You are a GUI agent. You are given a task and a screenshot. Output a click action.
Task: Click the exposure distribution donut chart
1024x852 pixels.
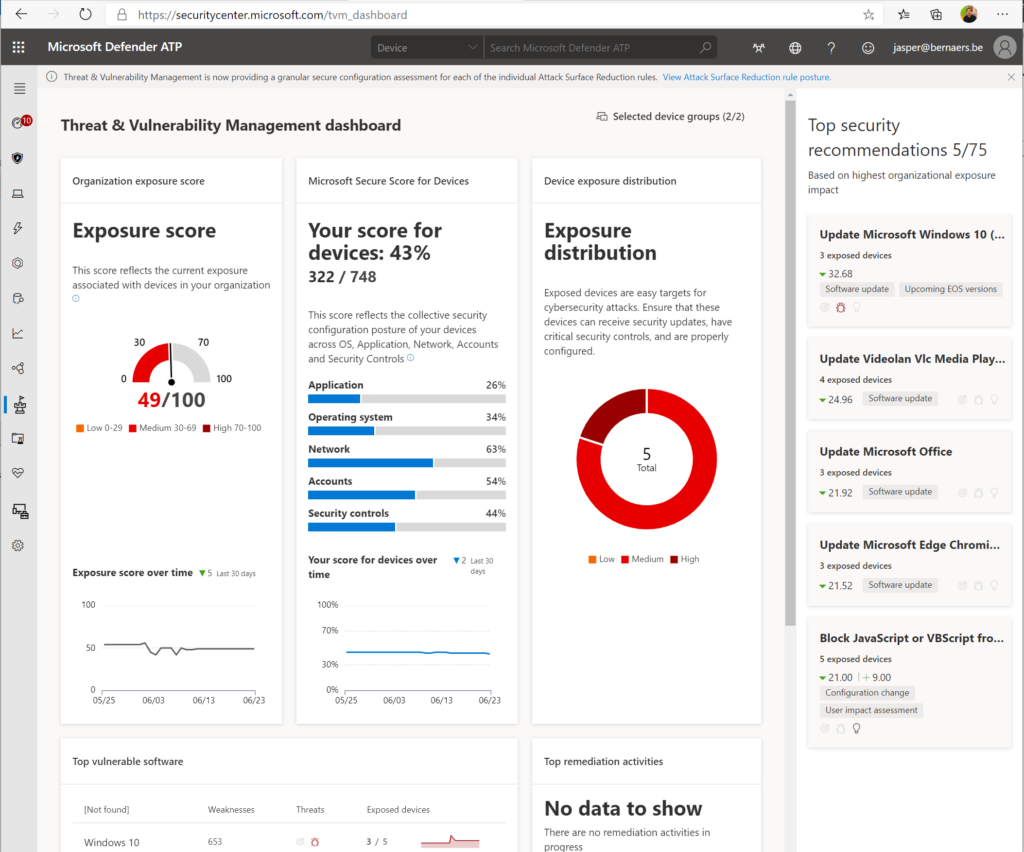[647, 459]
